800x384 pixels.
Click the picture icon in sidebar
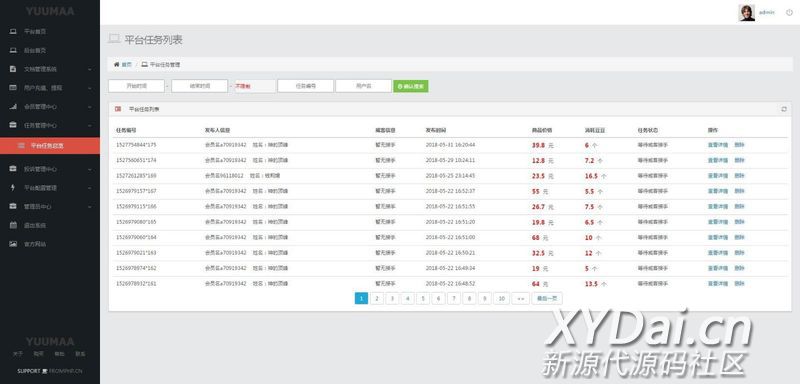13,244
